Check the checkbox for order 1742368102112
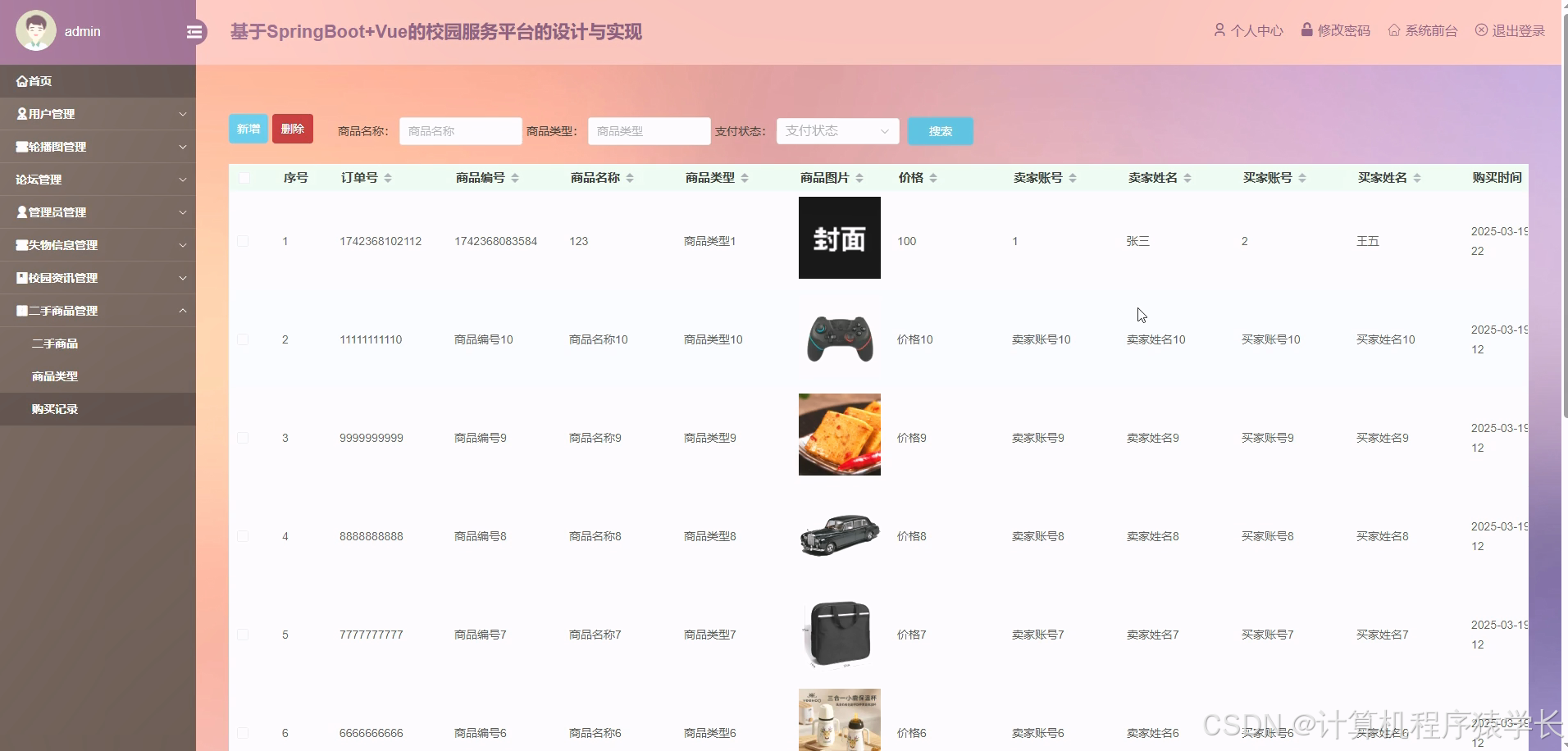Image resolution: width=1568 pixels, height=751 pixels. 244,241
